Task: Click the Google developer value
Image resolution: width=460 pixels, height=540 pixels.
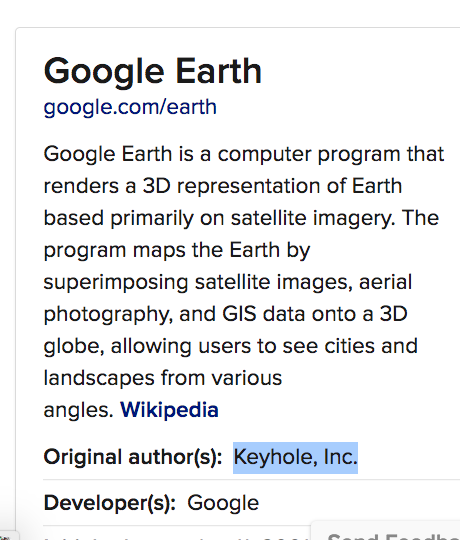Action: click(x=223, y=503)
